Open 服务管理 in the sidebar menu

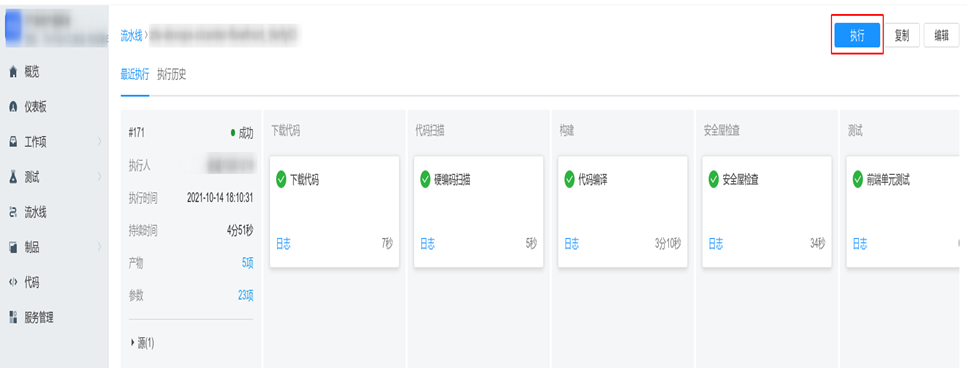pyautogui.click(x=39, y=318)
